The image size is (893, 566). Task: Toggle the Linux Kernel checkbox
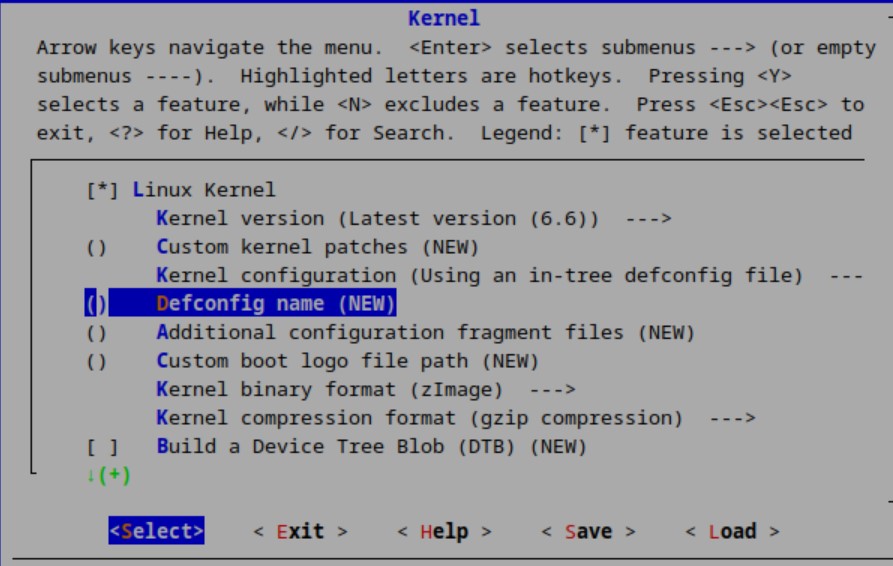[x=103, y=190]
